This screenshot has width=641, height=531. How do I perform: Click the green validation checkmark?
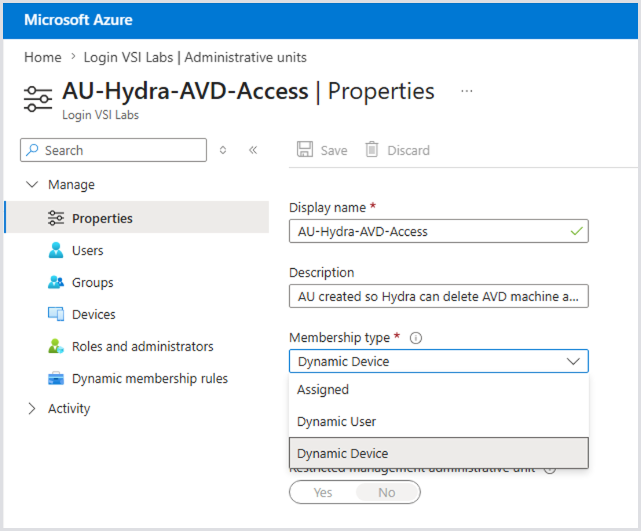(576, 231)
